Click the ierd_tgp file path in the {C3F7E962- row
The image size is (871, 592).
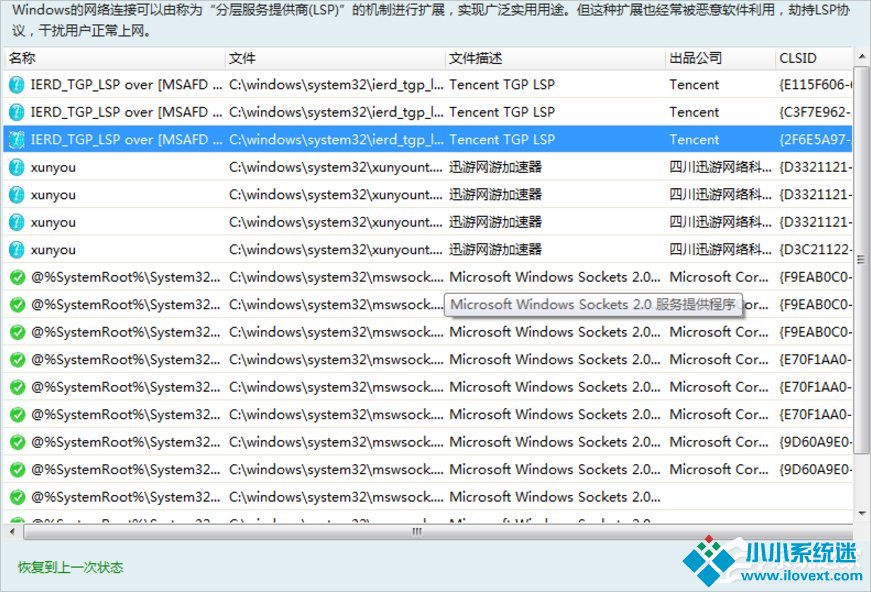pos(336,112)
